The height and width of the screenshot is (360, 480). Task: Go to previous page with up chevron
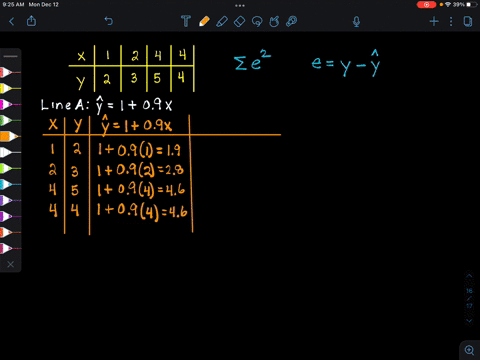tap(469, 276)
